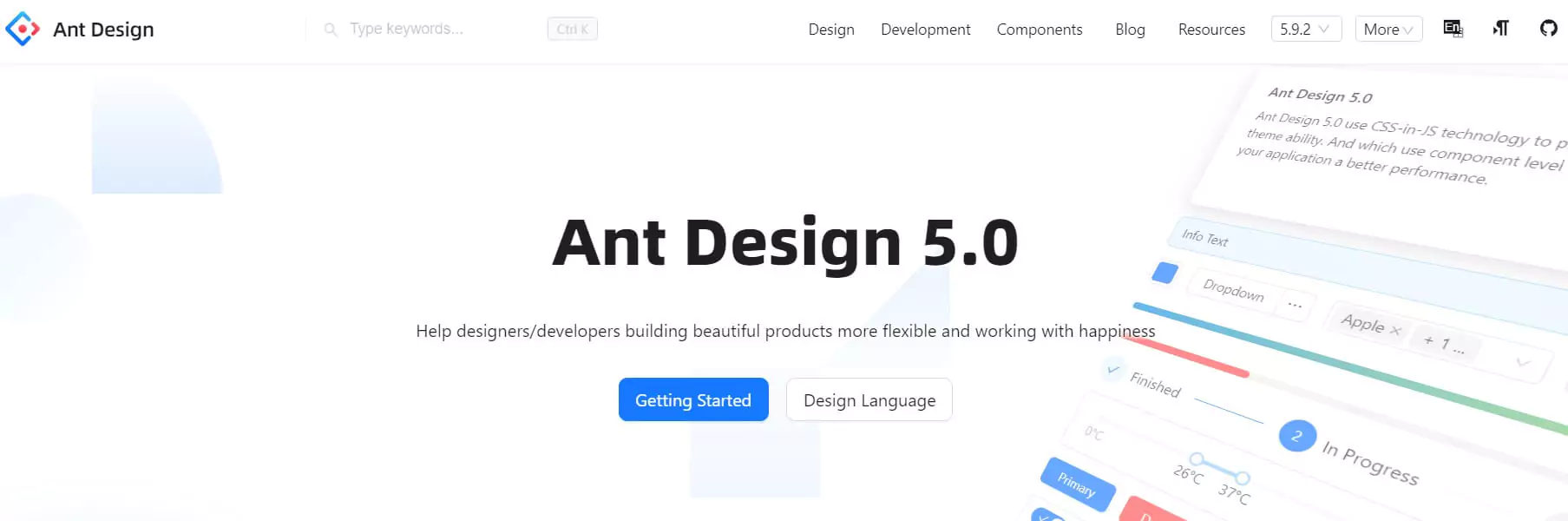Screen dimensions: 1568x521
Task: Expand the More dropdown menu
Action: coord(1388,29)
